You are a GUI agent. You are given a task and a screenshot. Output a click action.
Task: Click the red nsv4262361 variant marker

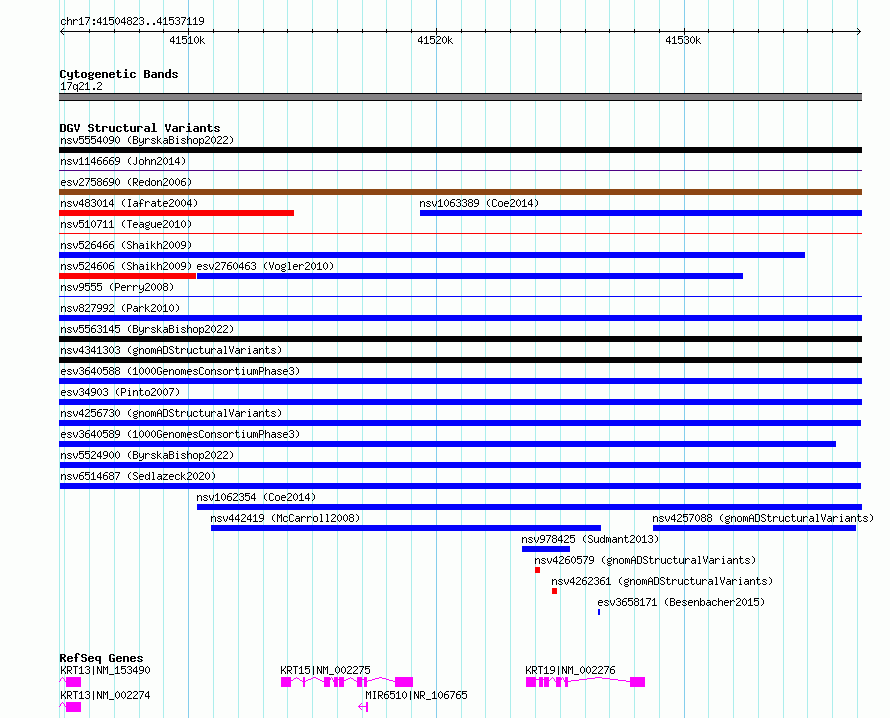point(555,591)
